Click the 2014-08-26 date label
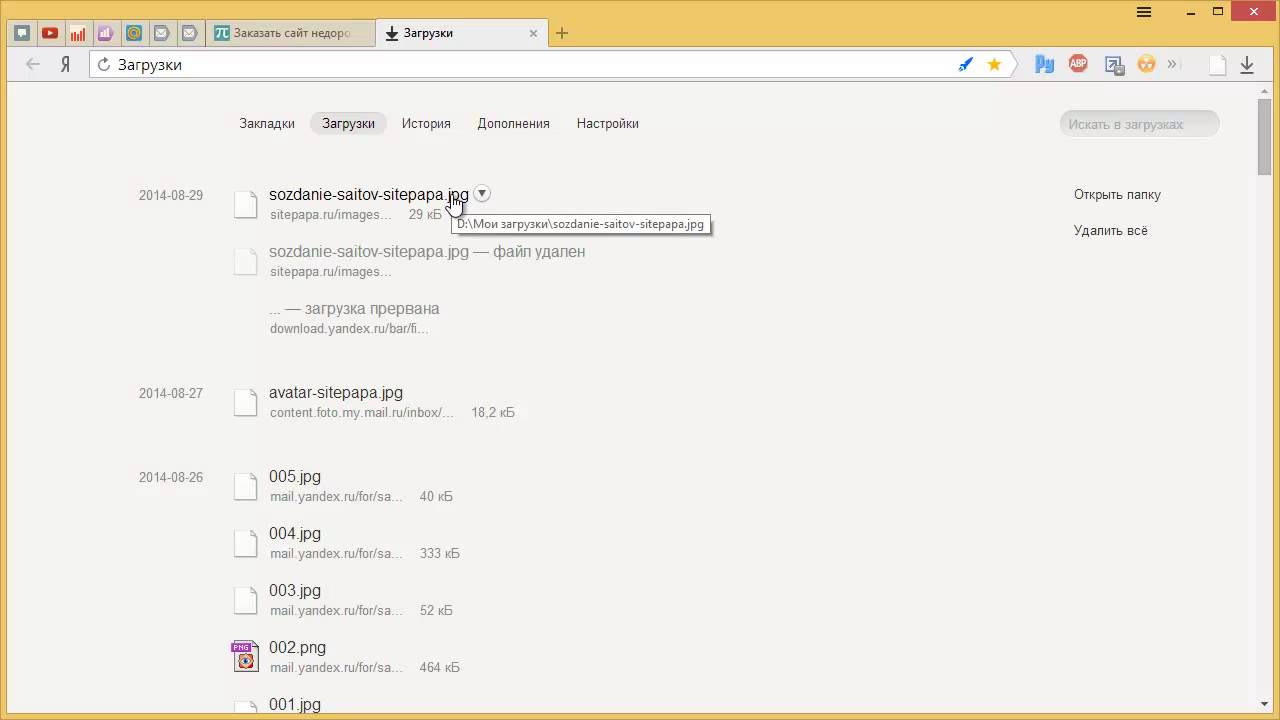The image size is (1280, 720). pos(170,478)
